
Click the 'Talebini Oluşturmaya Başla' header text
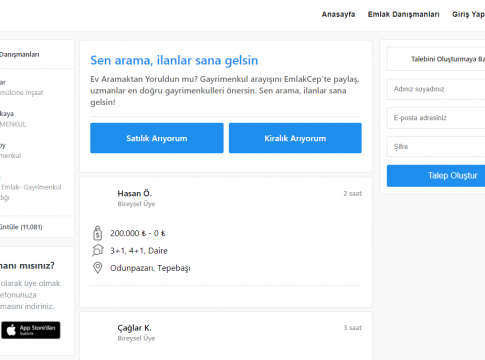point(448,59)
